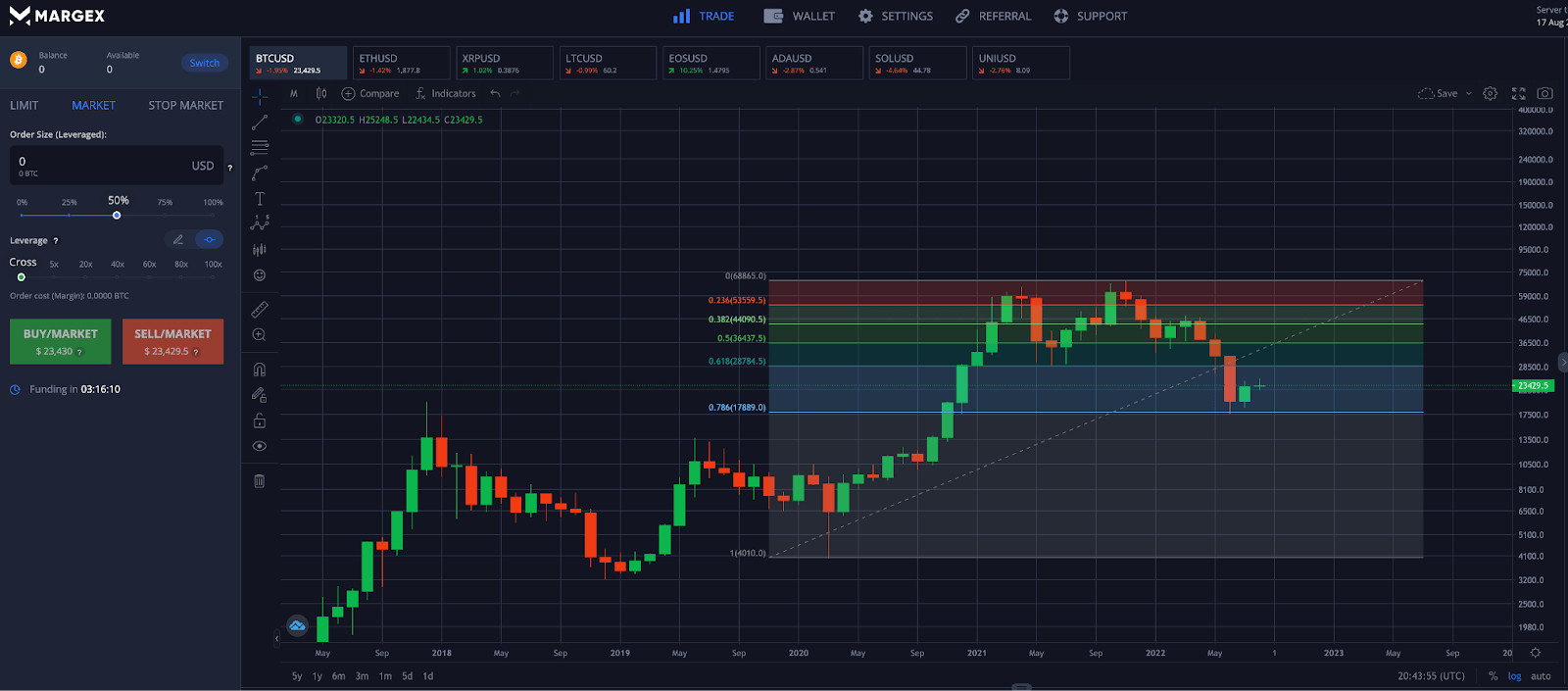Open chart settings gear icon

pyautogui.click(x=1490, y=93)
